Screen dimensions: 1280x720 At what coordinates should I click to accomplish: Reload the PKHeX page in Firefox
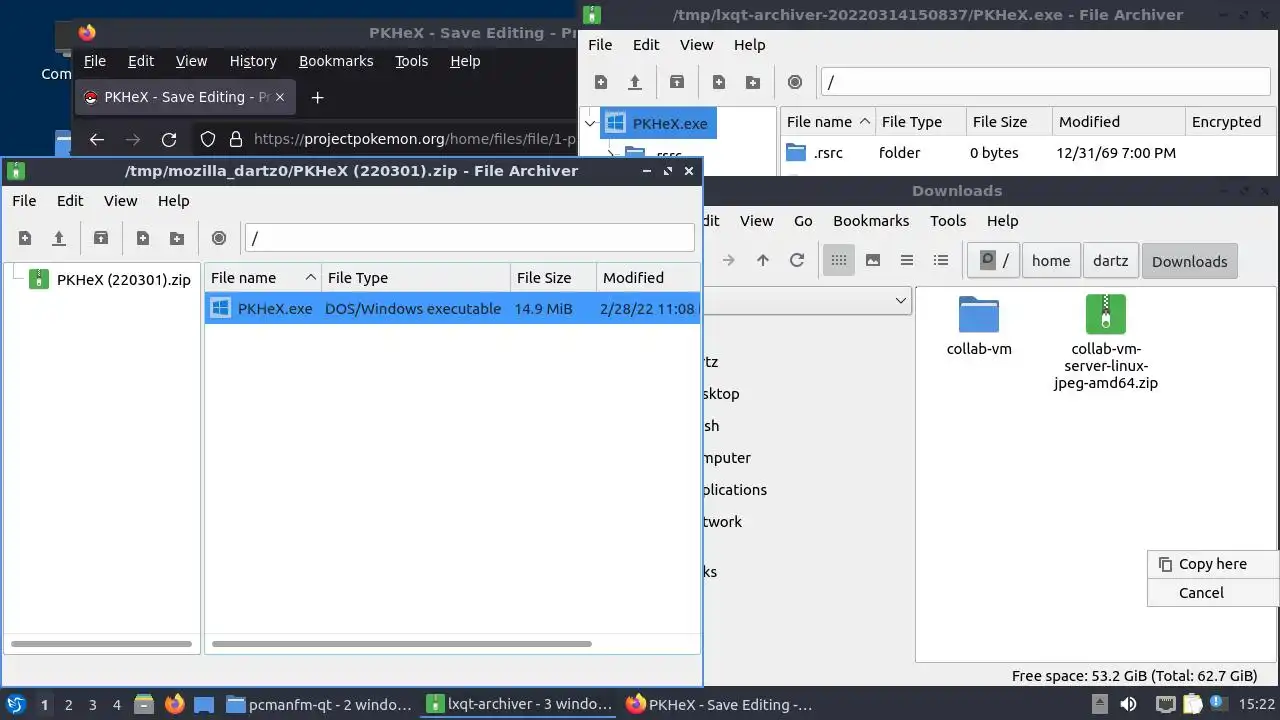click(x=169, y=140)
